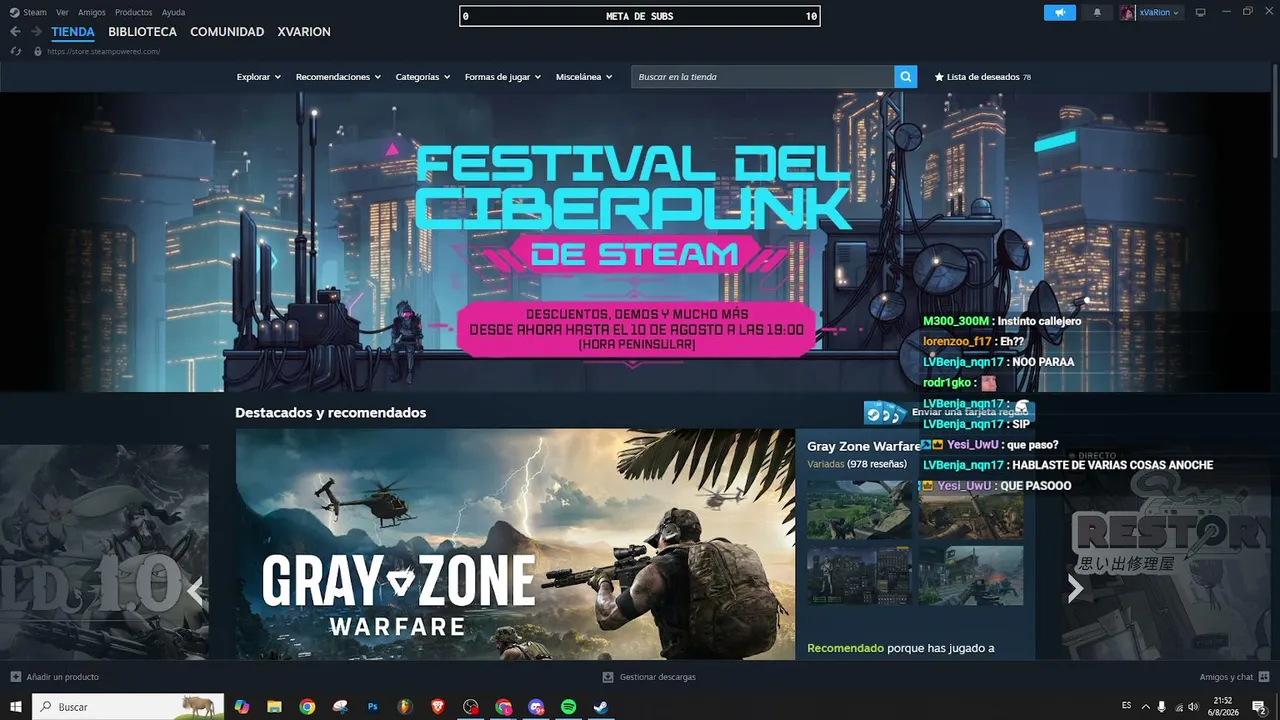This screenshot has width=1280, height=720.
Task: Click the Gray Zone Warfare title link
Action: tap(864, 446)
